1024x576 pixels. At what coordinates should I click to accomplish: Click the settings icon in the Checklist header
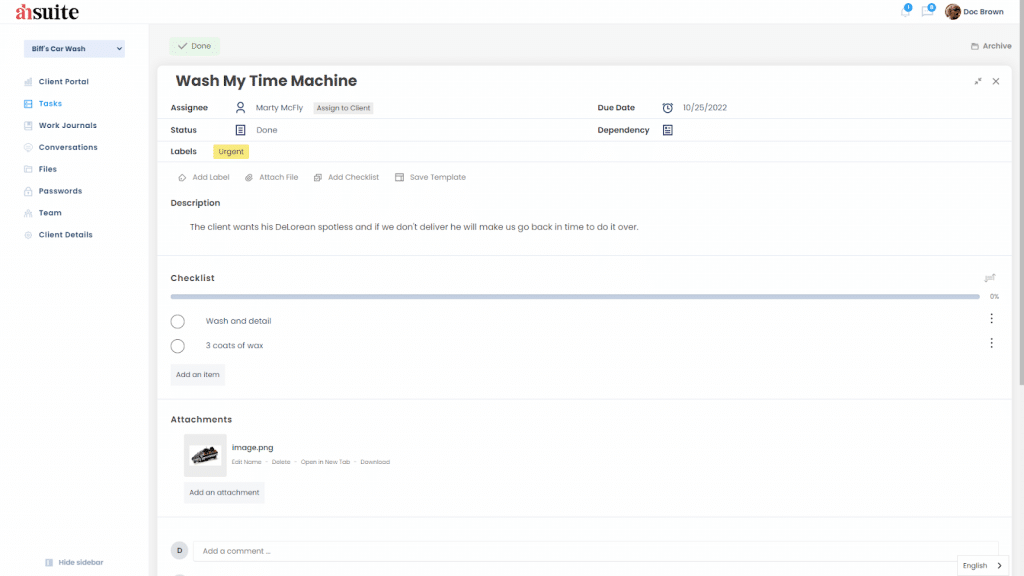990,278
